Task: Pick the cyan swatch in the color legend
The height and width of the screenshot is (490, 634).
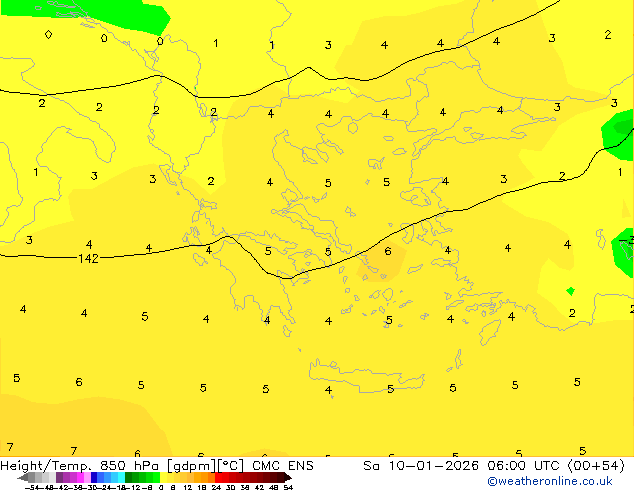Action: [121, 478]
